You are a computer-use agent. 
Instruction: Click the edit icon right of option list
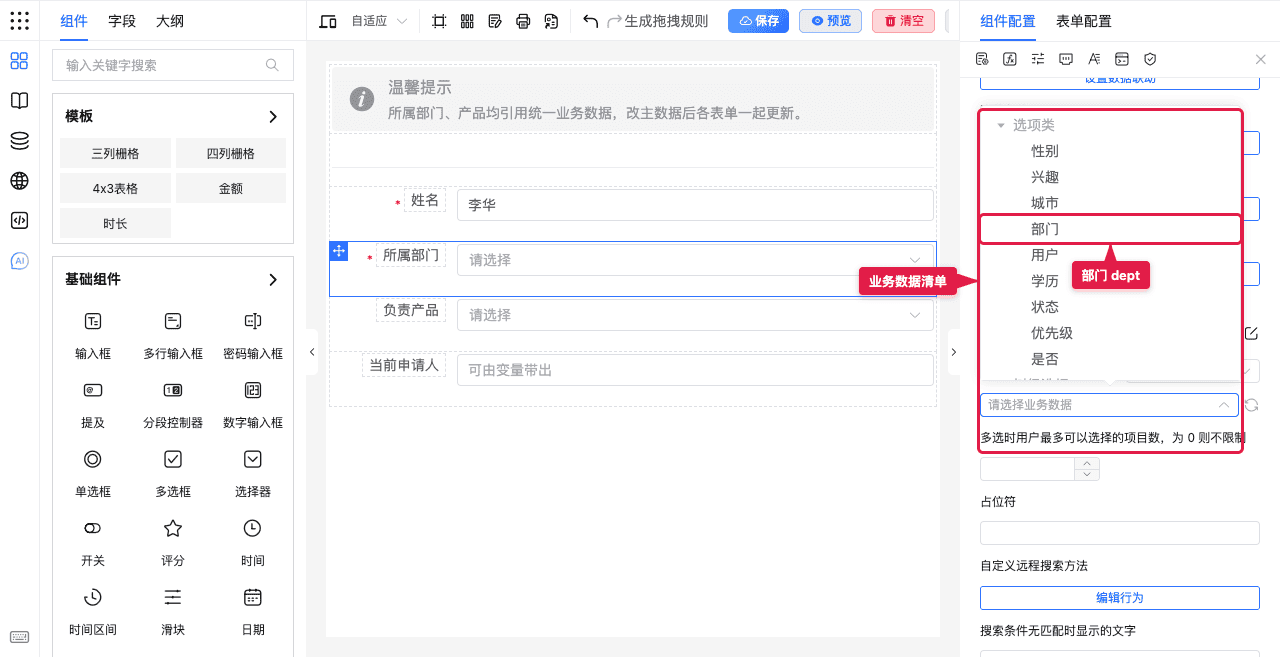pyautogui.click(x=1251, y=333)
